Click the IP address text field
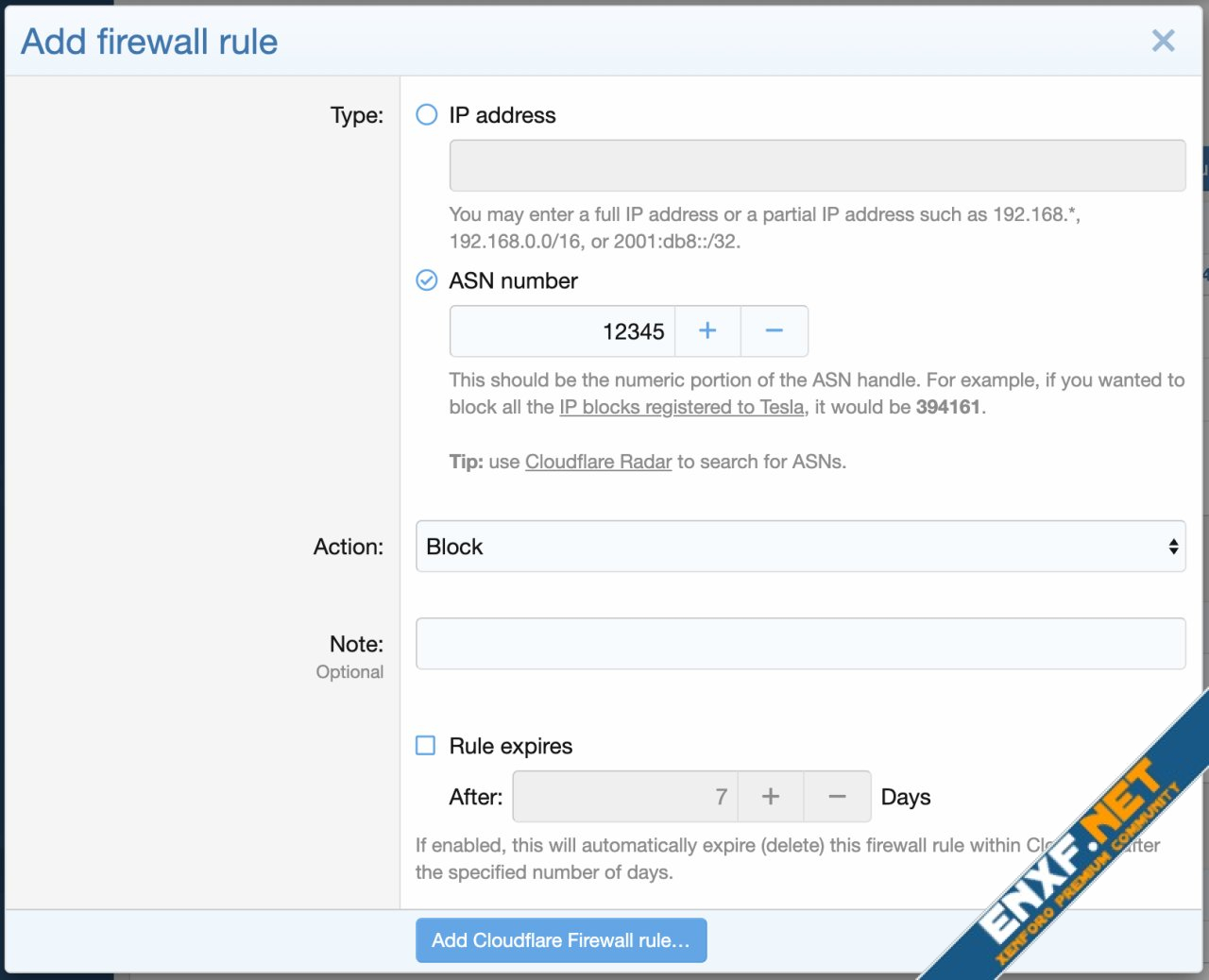This screenshot has height=980, width=1209. [817, 166]
